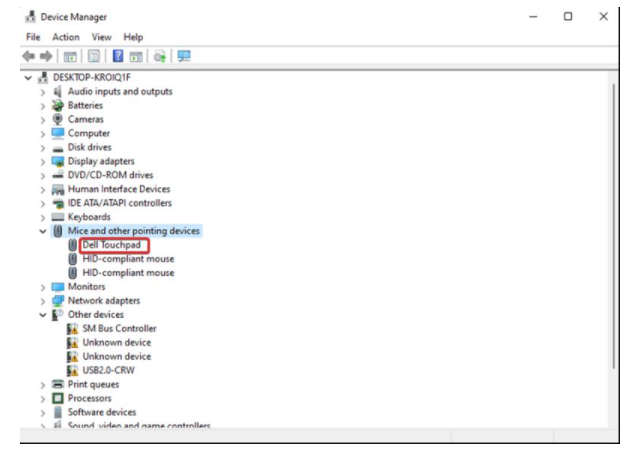Screen dimensions: 631x450
Task: Click the Cameras category icon
Action: point(58,119)
